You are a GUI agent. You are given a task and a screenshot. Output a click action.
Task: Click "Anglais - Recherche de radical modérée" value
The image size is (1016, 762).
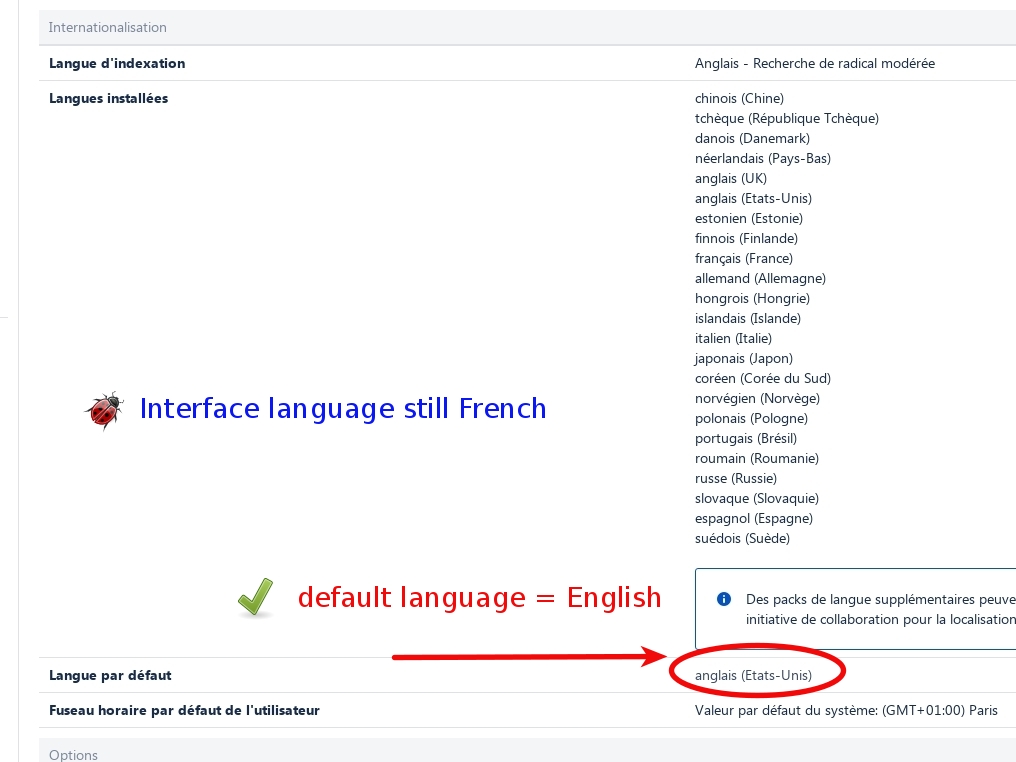814,64
